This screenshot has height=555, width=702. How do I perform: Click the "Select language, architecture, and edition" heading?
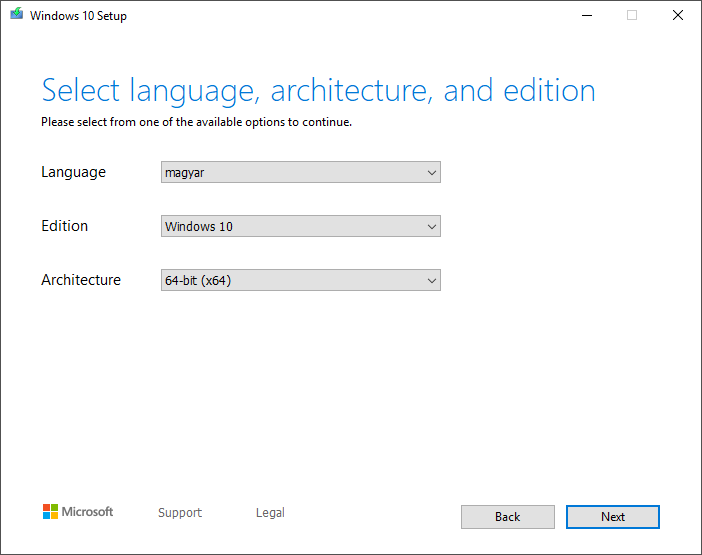tap(318, 91)
